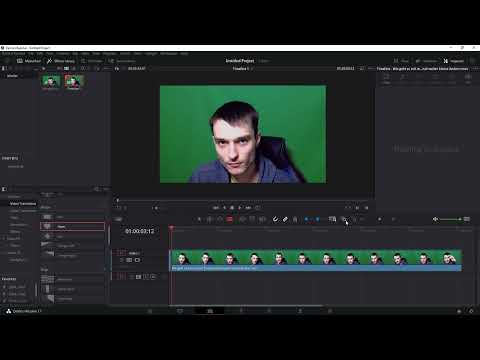This screenshot has height=360, width=480.
Task: Select Video Transitions in effects tree
Action: click(x=23, y=204)
